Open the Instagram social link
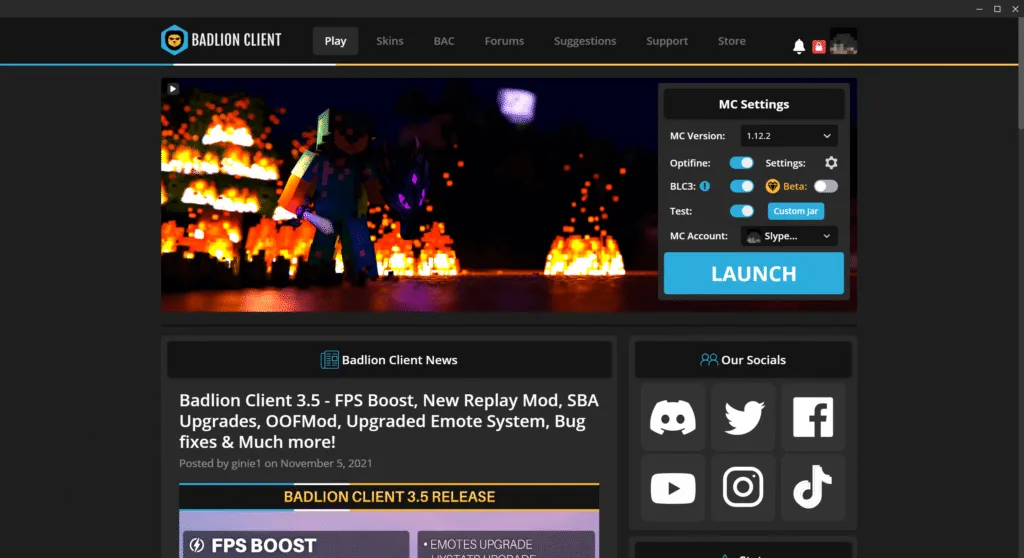This screenshot has width=1024, height=558. 743,488
